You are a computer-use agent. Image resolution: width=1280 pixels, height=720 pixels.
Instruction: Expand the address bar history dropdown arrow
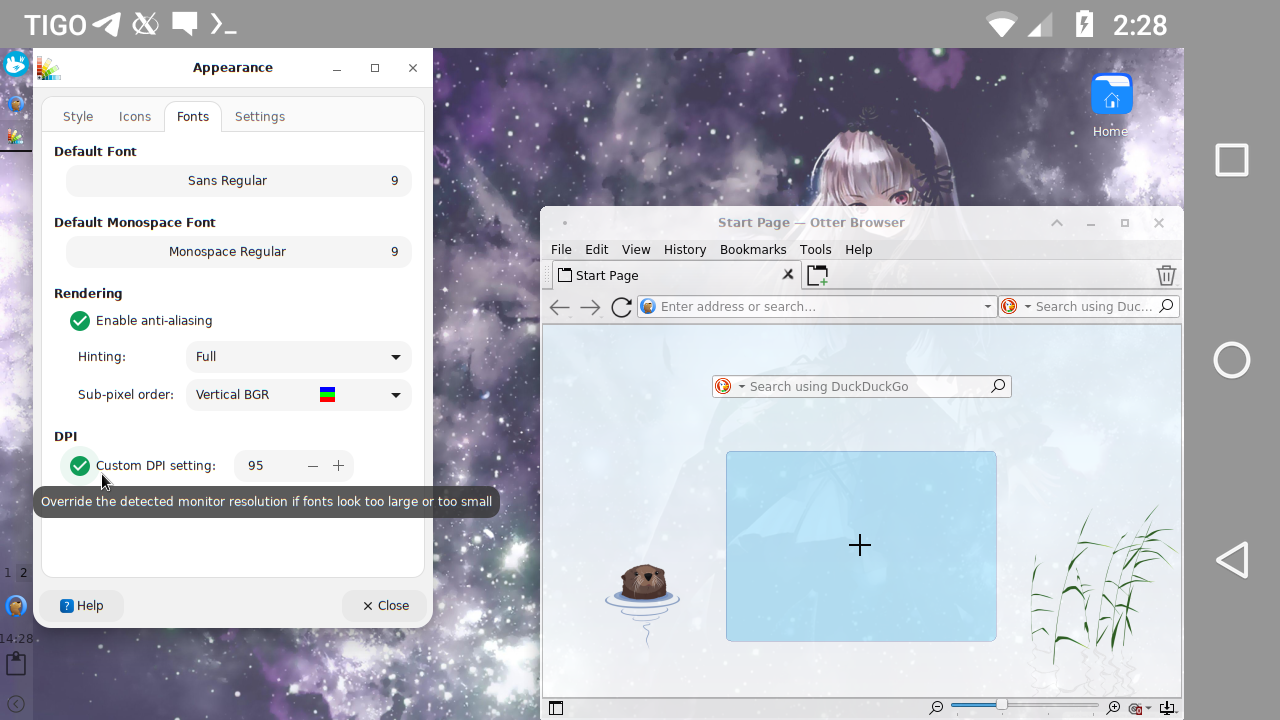[x=988, y=307]
